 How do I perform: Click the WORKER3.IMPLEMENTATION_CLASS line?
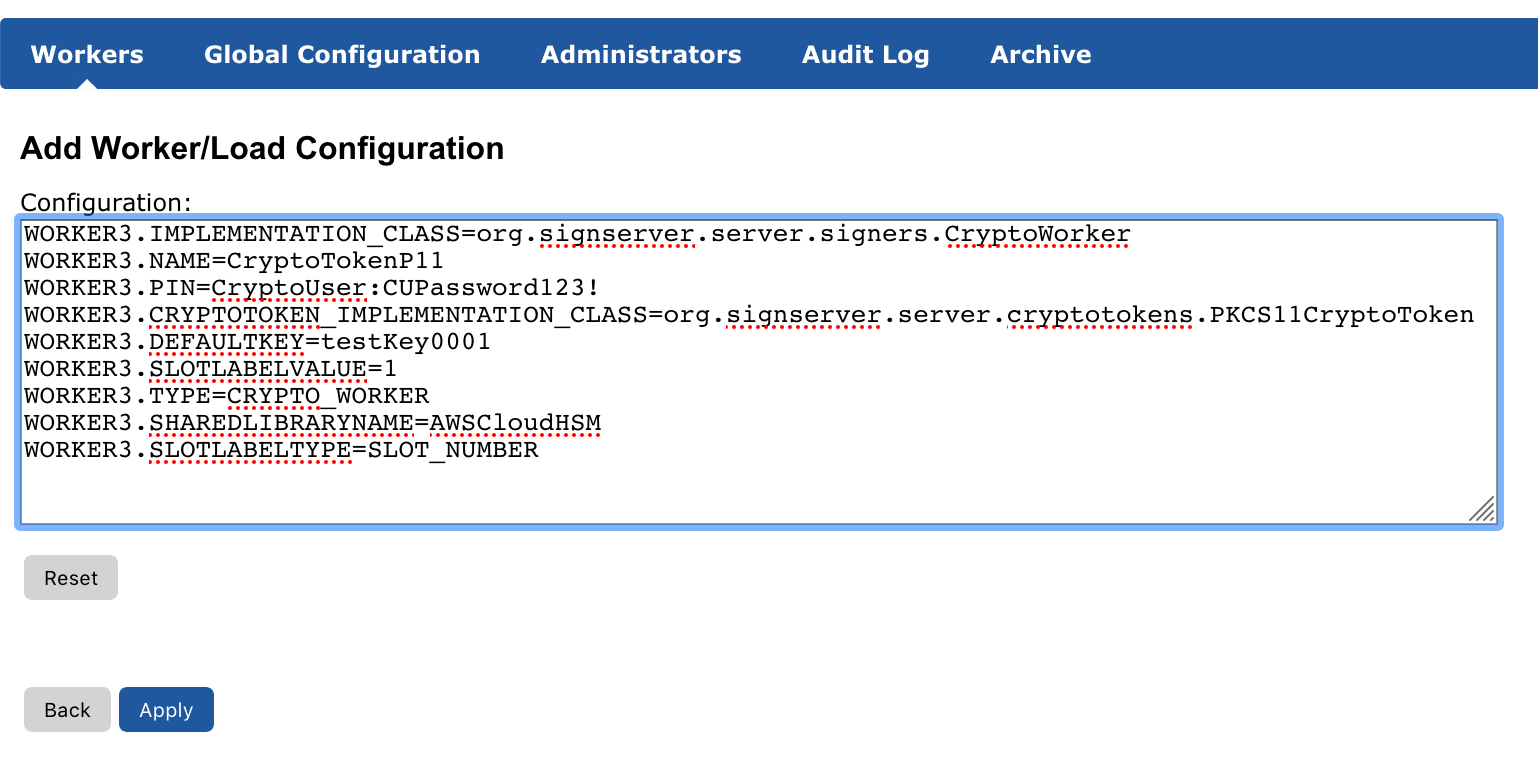pyautogui.click(x=577, y=235)
